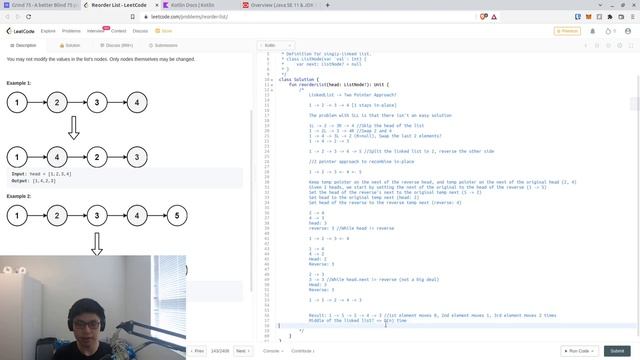Open the user profile avatar
Viewport: 640px width, 360px height.
click(x=628, y=31)
